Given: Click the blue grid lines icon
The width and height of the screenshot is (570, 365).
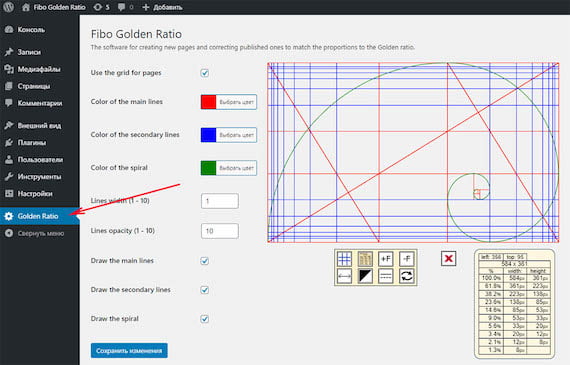Looking at the screenshot, I should tap(344, 259).
